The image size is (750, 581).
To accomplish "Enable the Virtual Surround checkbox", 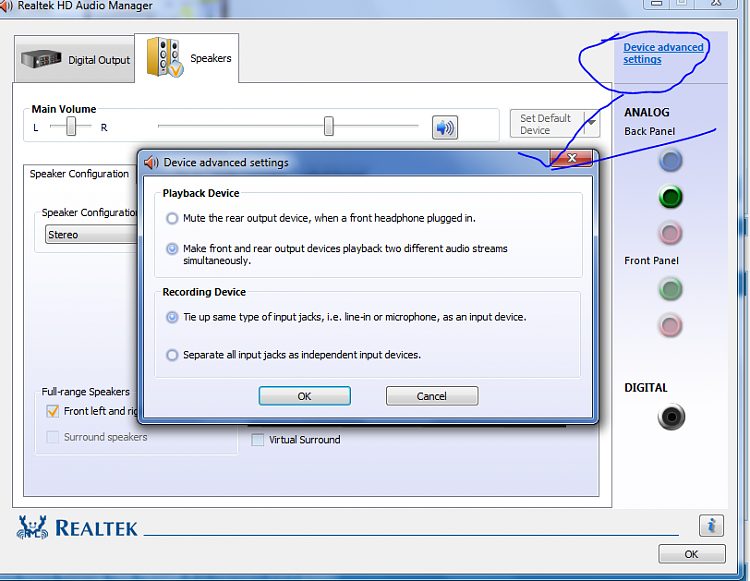I will click(x=258, y=440).
